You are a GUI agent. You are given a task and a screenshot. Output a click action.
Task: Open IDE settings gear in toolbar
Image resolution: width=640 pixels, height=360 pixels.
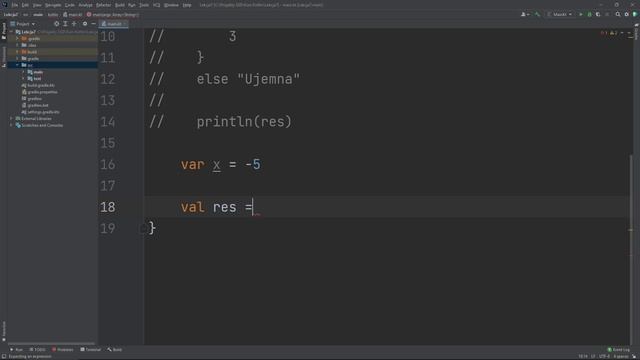(x=627, y=14)
